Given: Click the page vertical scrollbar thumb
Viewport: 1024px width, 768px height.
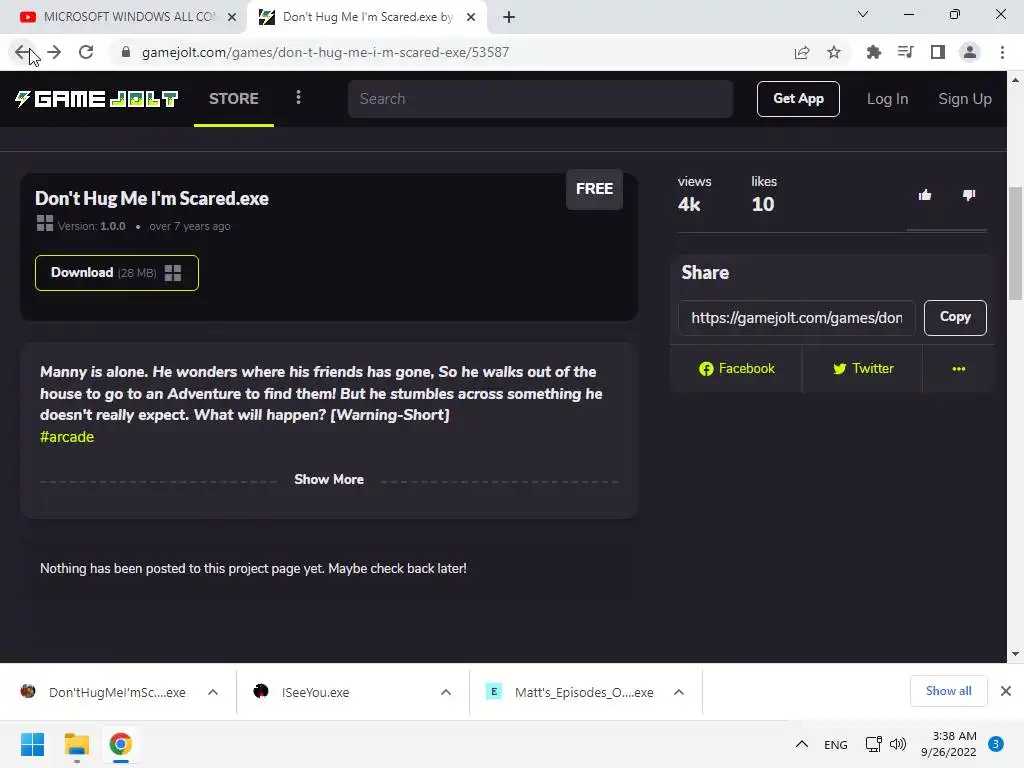Looking at the screenshot, I should (x=1016, y=243).
